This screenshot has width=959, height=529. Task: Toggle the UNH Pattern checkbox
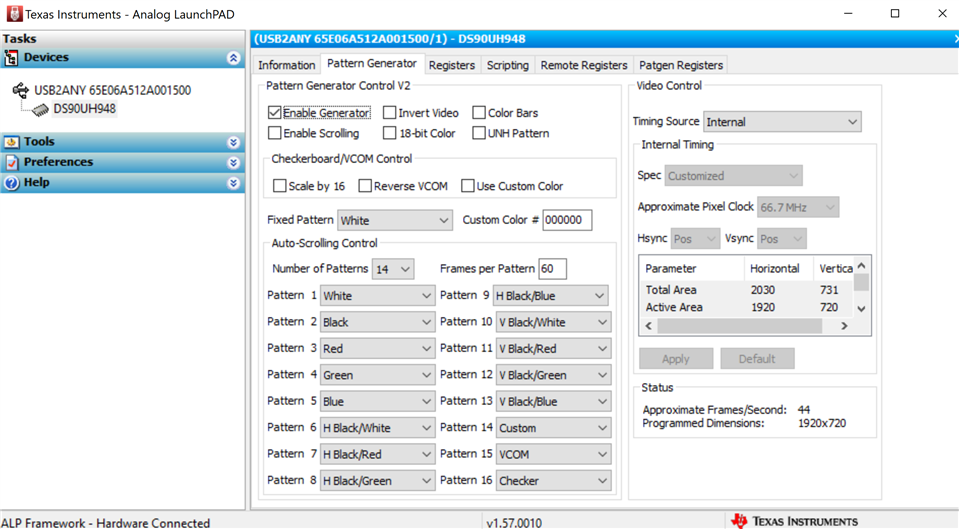pos(479,133)
